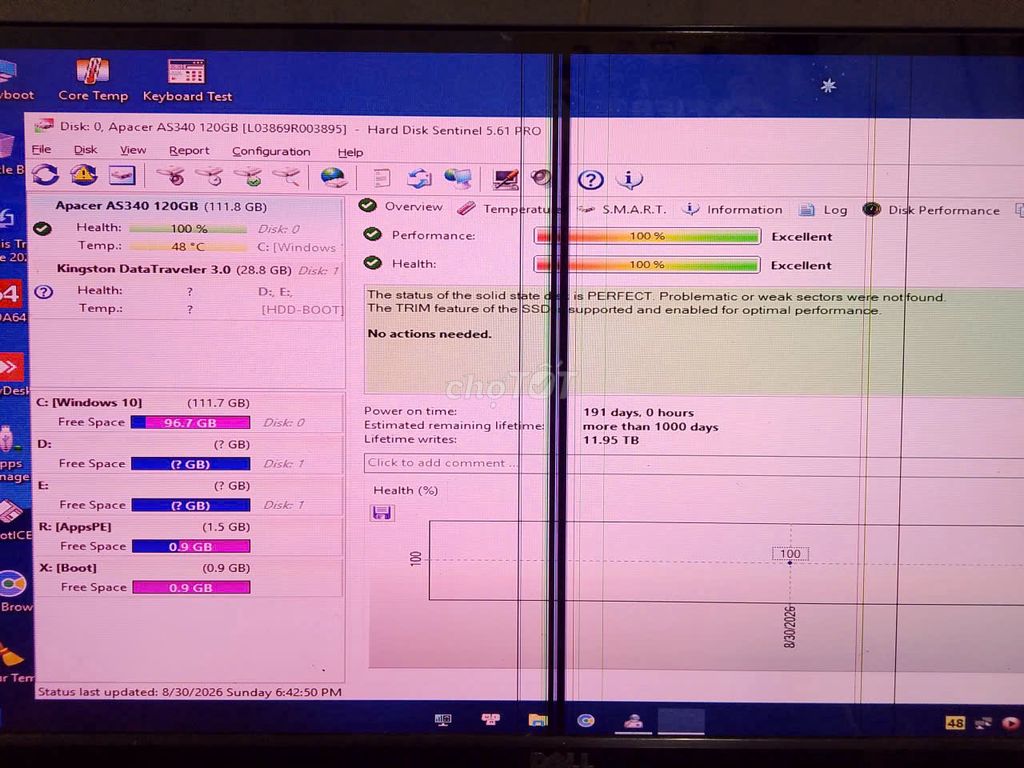1024x768 pixels.
Task: Open the File menu
Action: point(41,149)
